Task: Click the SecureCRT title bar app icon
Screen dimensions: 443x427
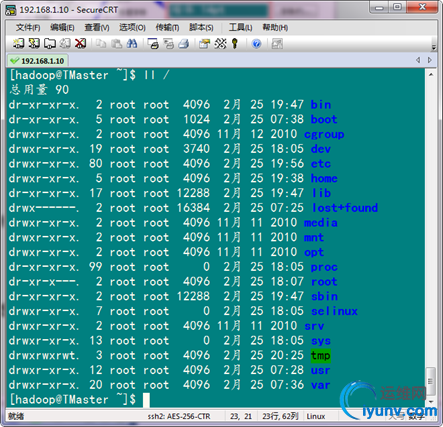Action: click(x=11, y=10)
